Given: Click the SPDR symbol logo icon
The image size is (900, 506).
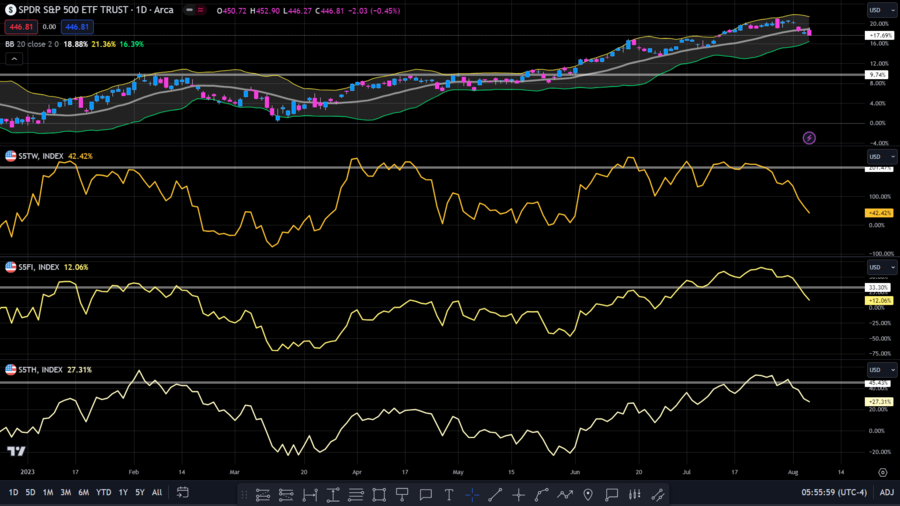Looking at the screenshot, I should click(10, 10).
